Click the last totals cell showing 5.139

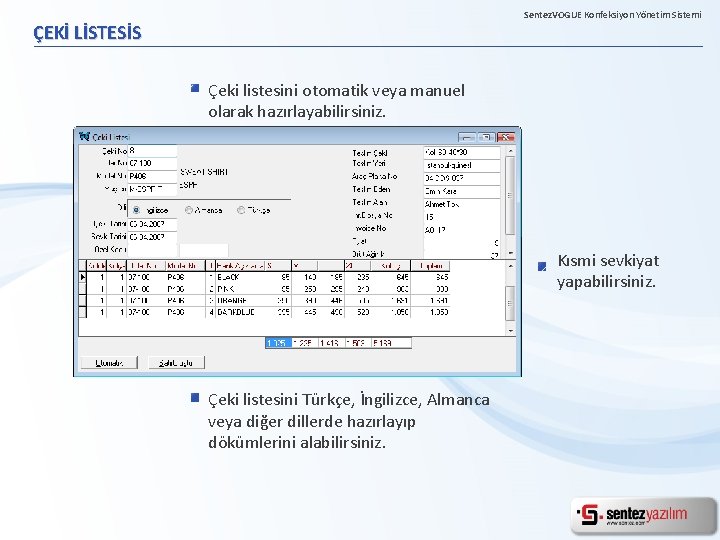pyautogui.click(x=391, y=343)
